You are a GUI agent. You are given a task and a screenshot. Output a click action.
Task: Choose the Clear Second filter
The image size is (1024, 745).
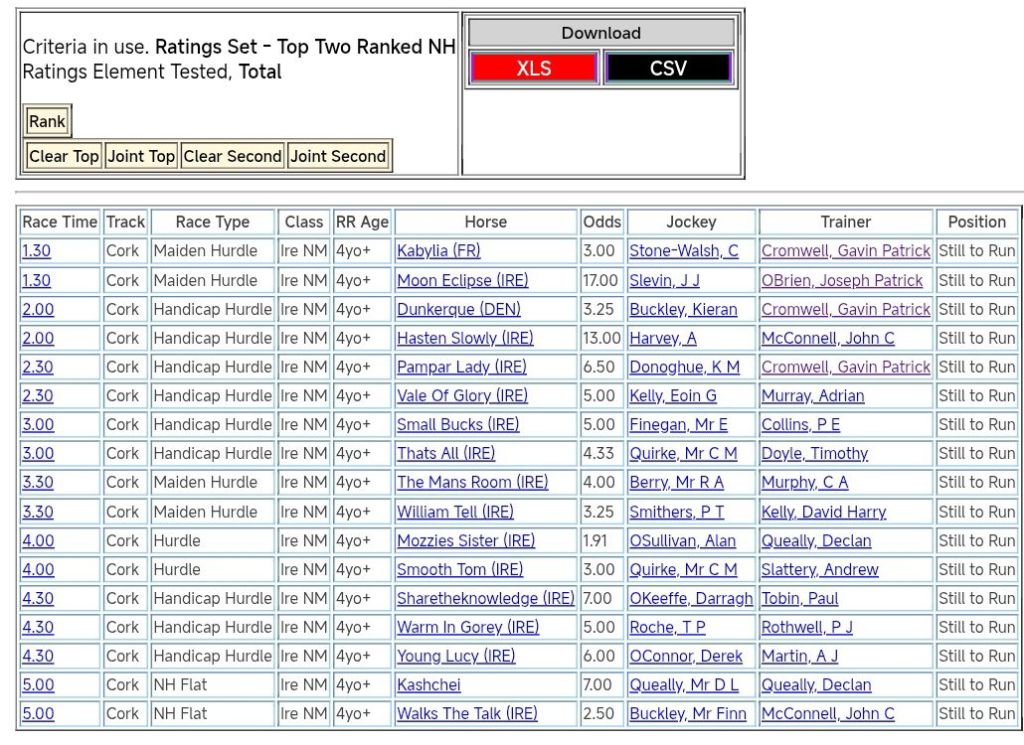[233, 156]
